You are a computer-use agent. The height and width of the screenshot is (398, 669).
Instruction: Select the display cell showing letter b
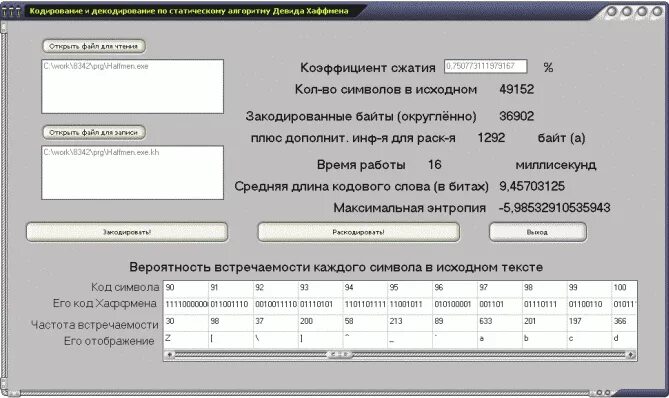pos(544,339)
